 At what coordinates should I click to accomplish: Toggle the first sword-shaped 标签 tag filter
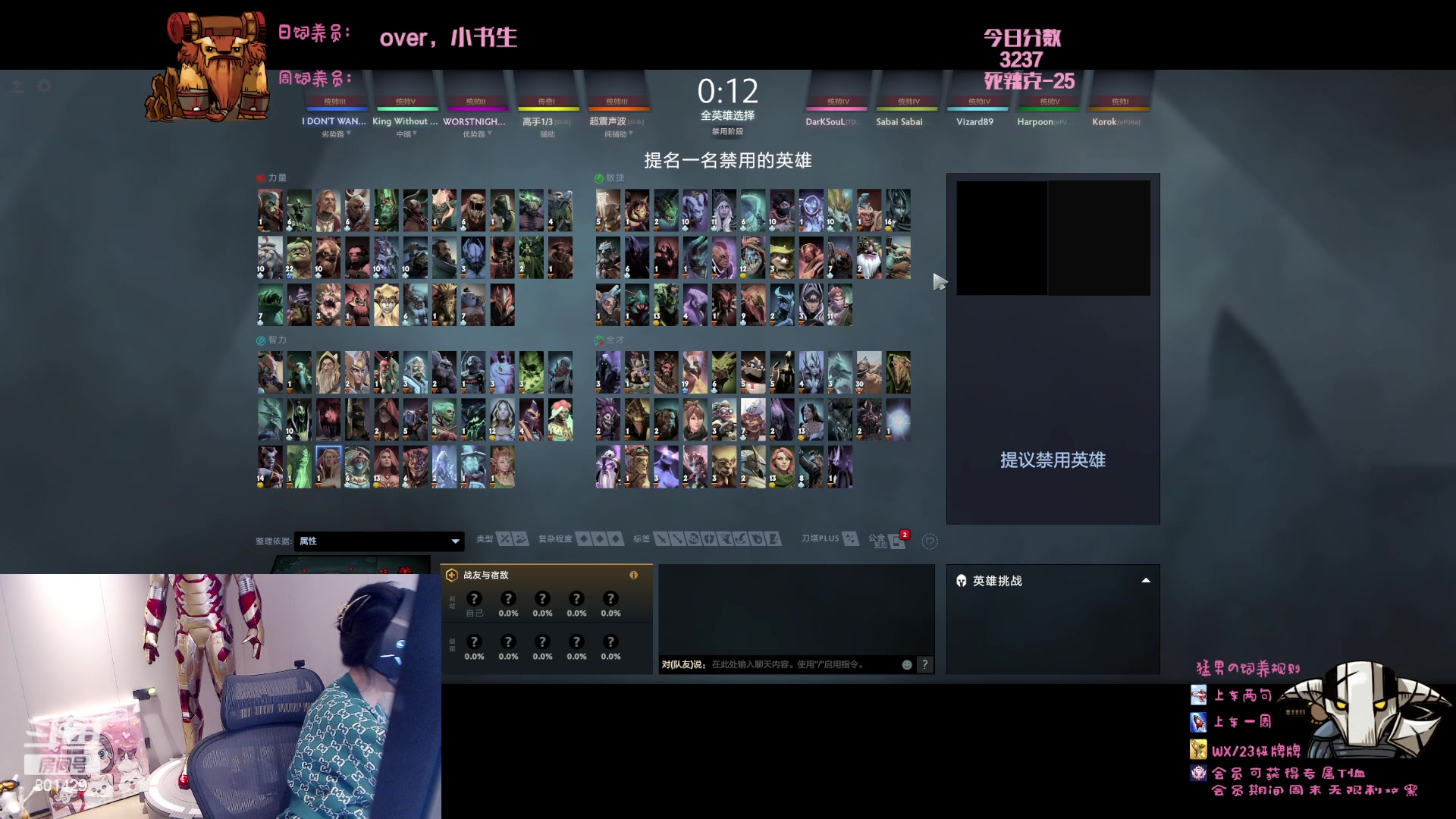tap(662, 539)
